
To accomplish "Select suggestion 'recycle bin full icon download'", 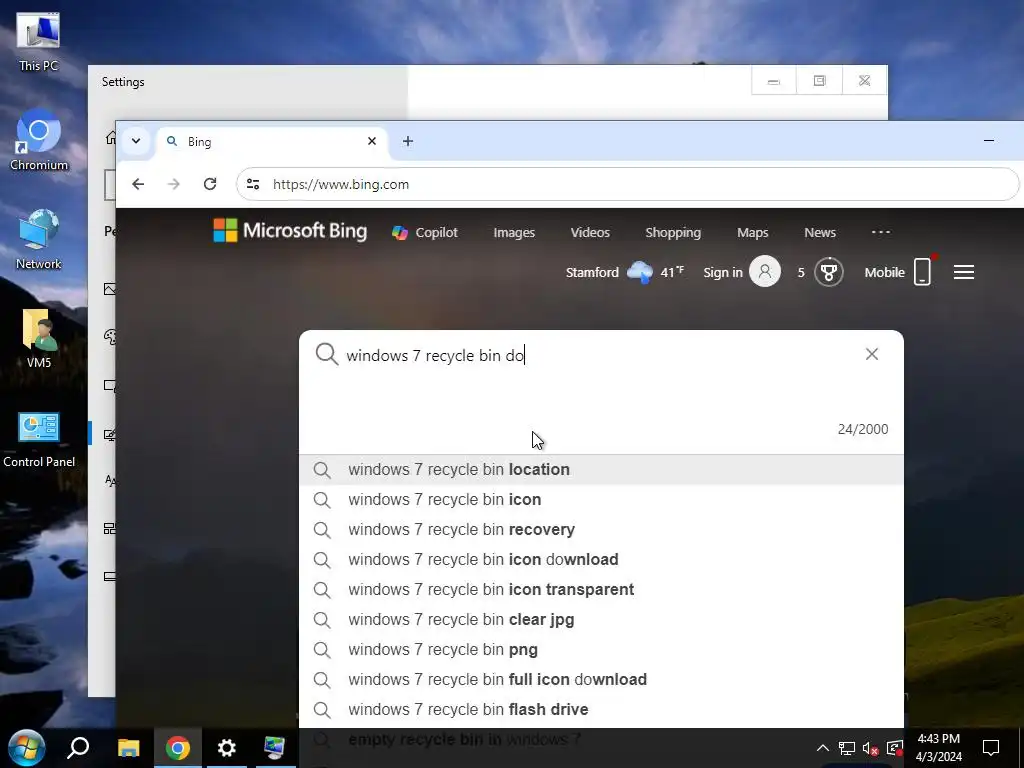I will point(601,680).
